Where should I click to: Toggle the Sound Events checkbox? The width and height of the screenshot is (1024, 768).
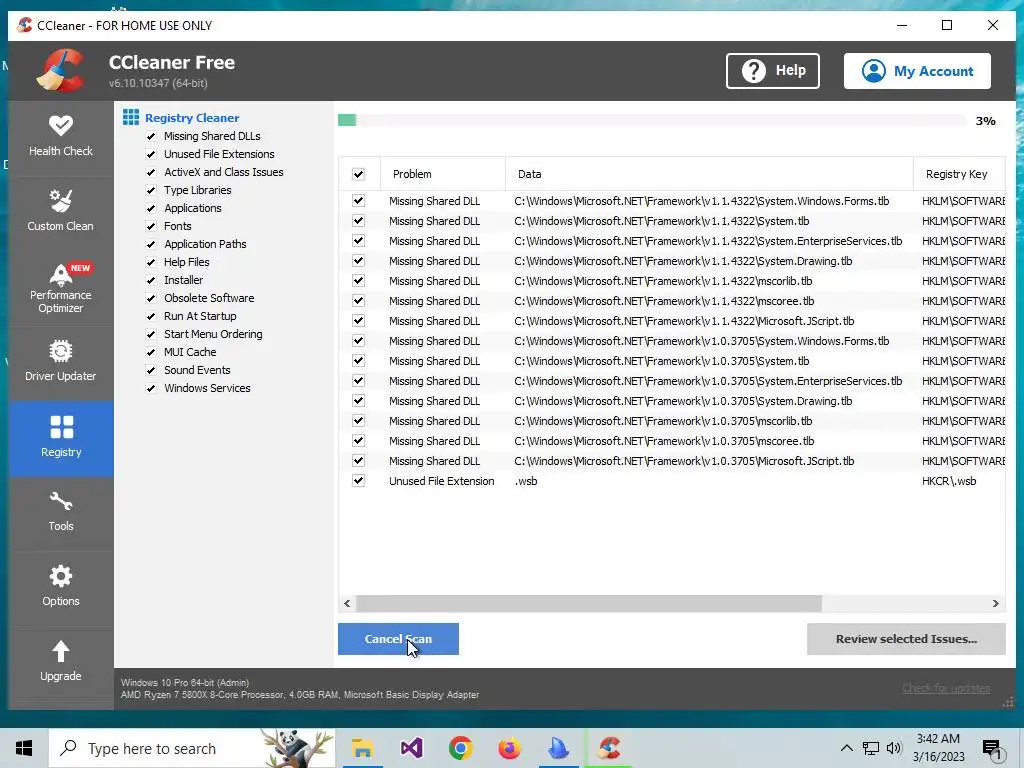coord(151,370)
